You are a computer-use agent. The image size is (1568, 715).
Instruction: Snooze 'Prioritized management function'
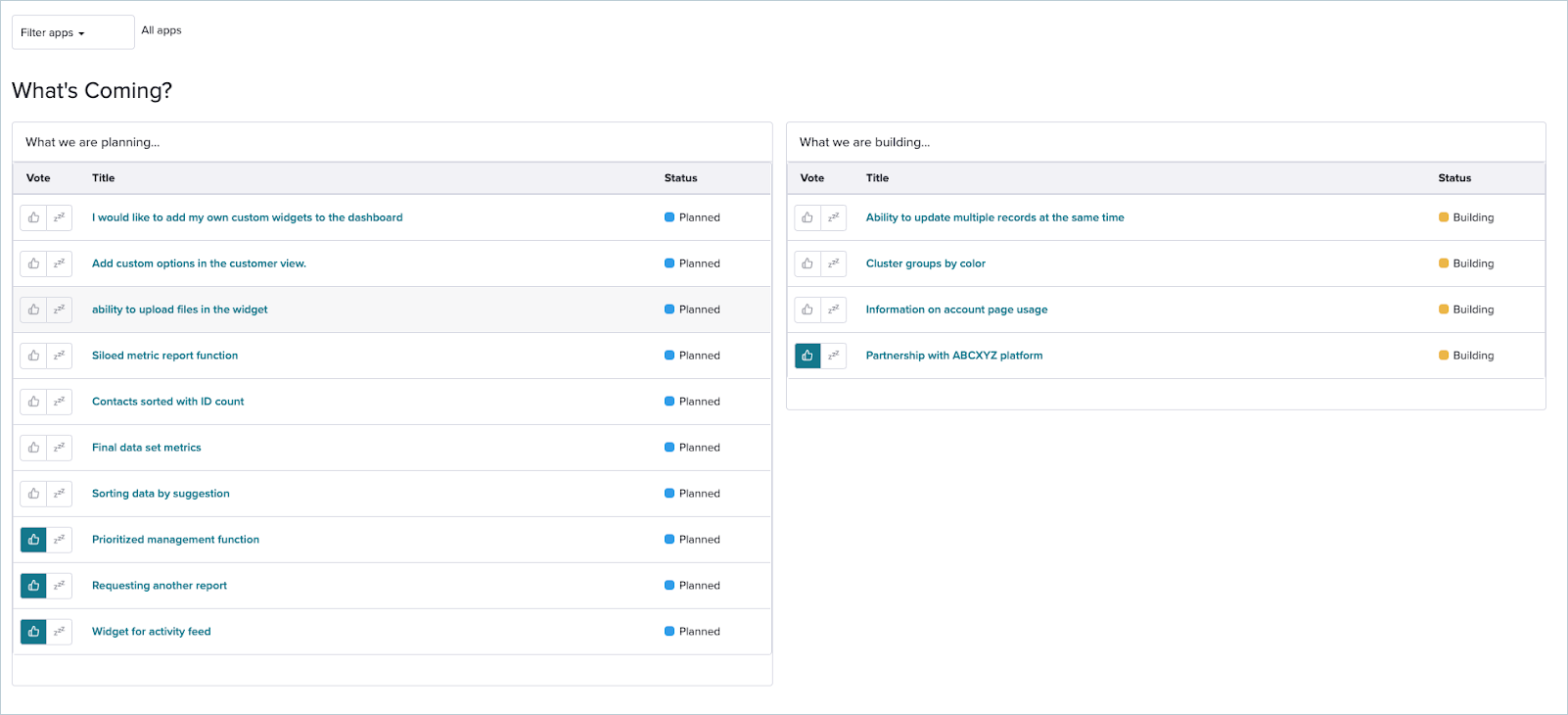(x=59, y=540)
